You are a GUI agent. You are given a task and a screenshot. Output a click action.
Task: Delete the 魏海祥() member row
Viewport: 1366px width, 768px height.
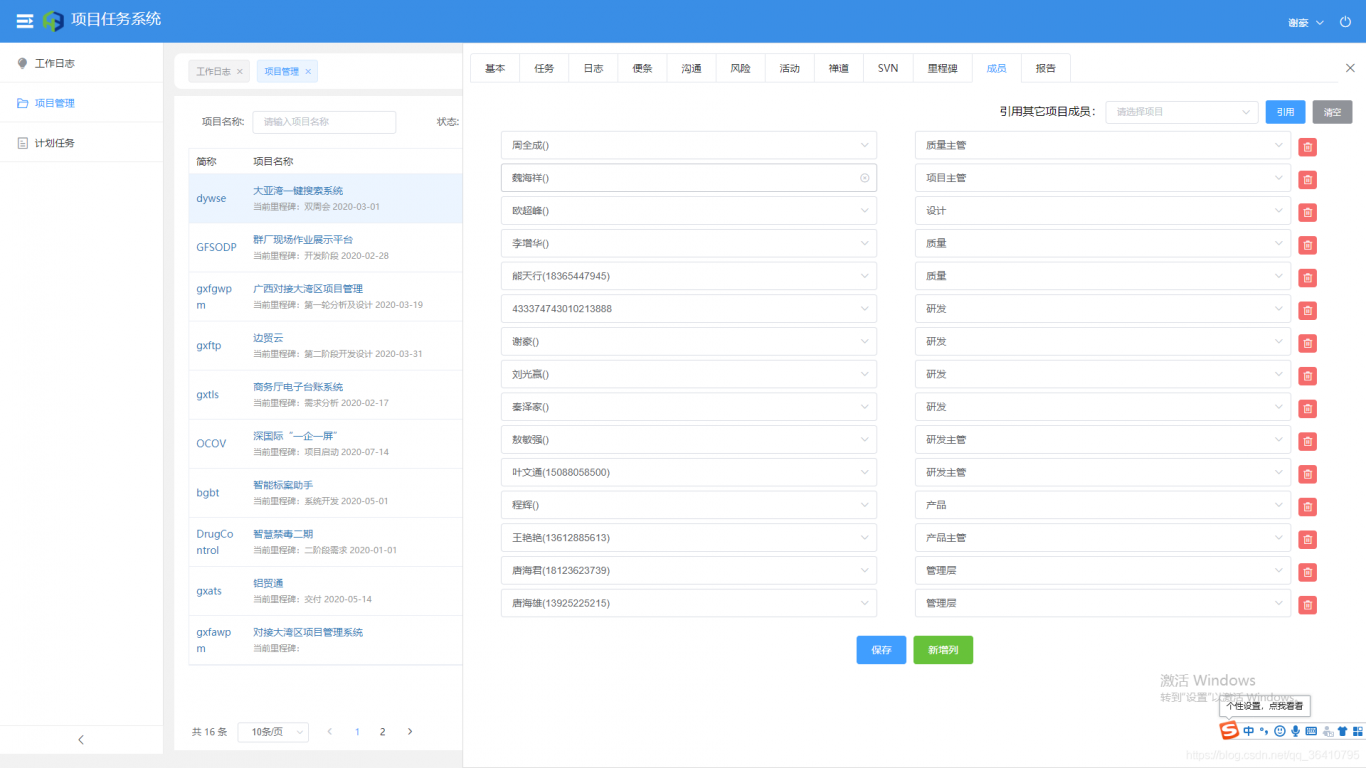click(x=1307, y=180)
